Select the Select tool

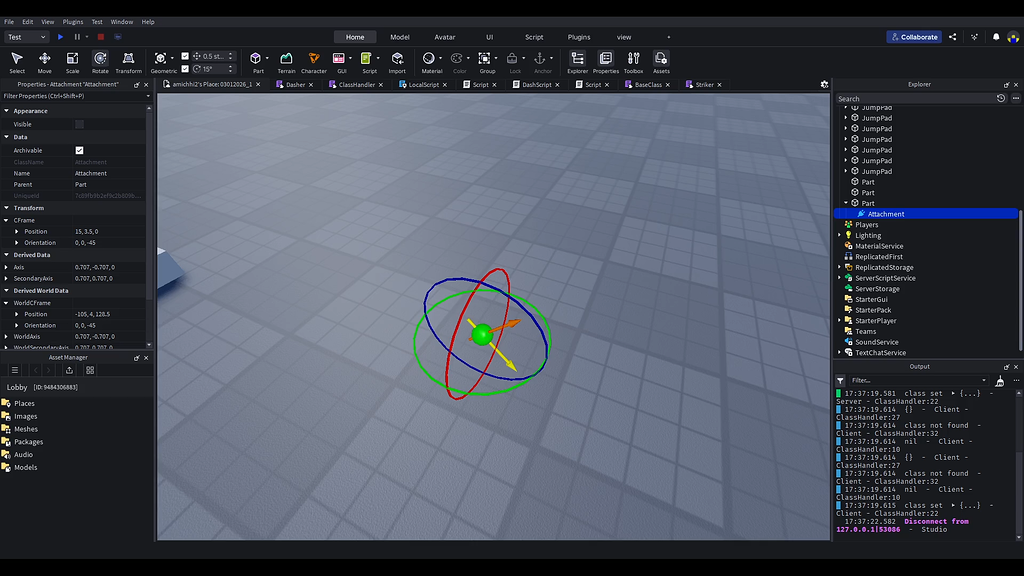coord(17,63)
